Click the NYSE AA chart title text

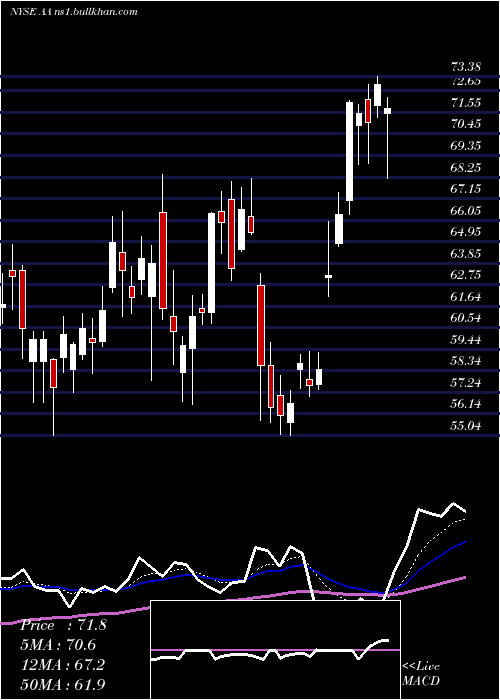pyautogui.click(x=73, y=12)
